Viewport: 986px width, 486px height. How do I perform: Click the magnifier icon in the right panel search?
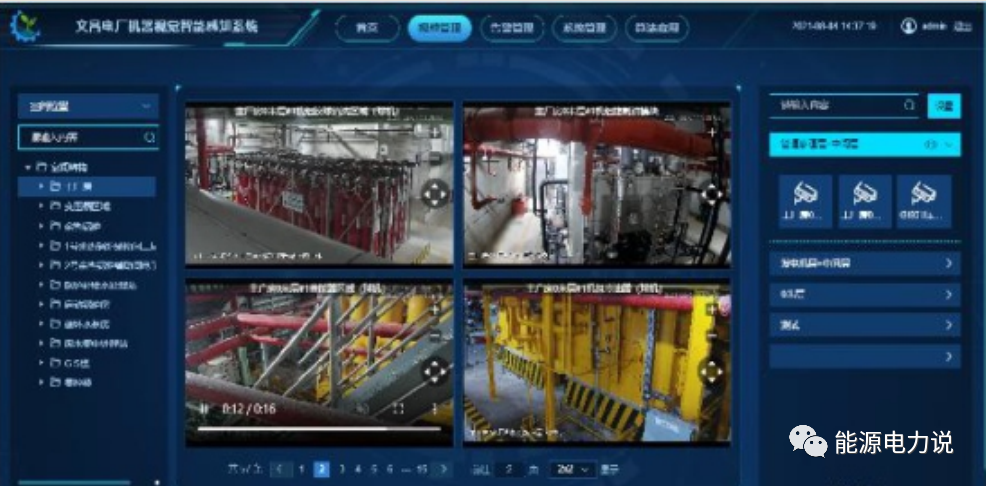[909, 105]
